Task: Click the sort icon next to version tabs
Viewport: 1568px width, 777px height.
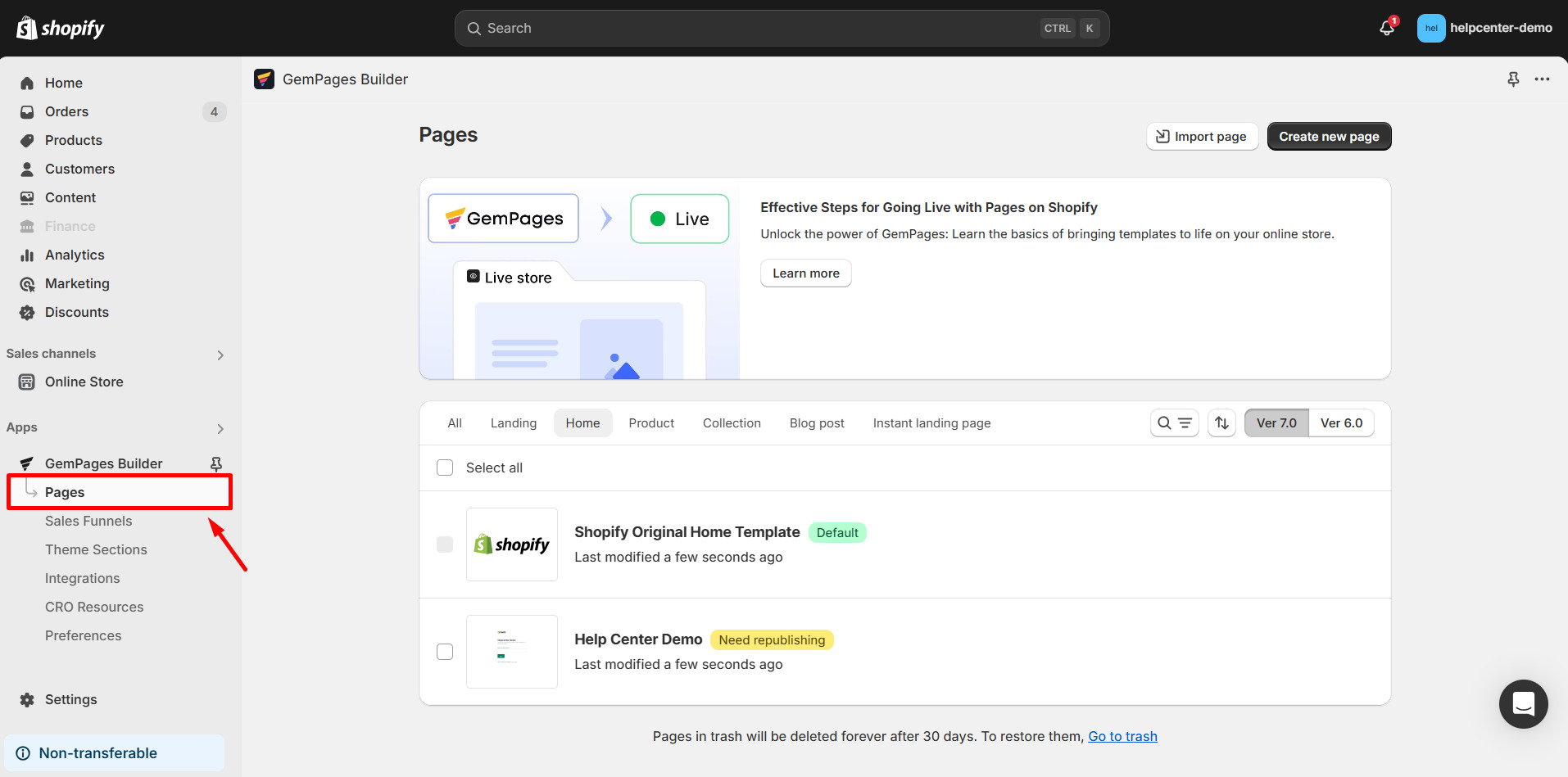Action: [x=1221, y=422]
